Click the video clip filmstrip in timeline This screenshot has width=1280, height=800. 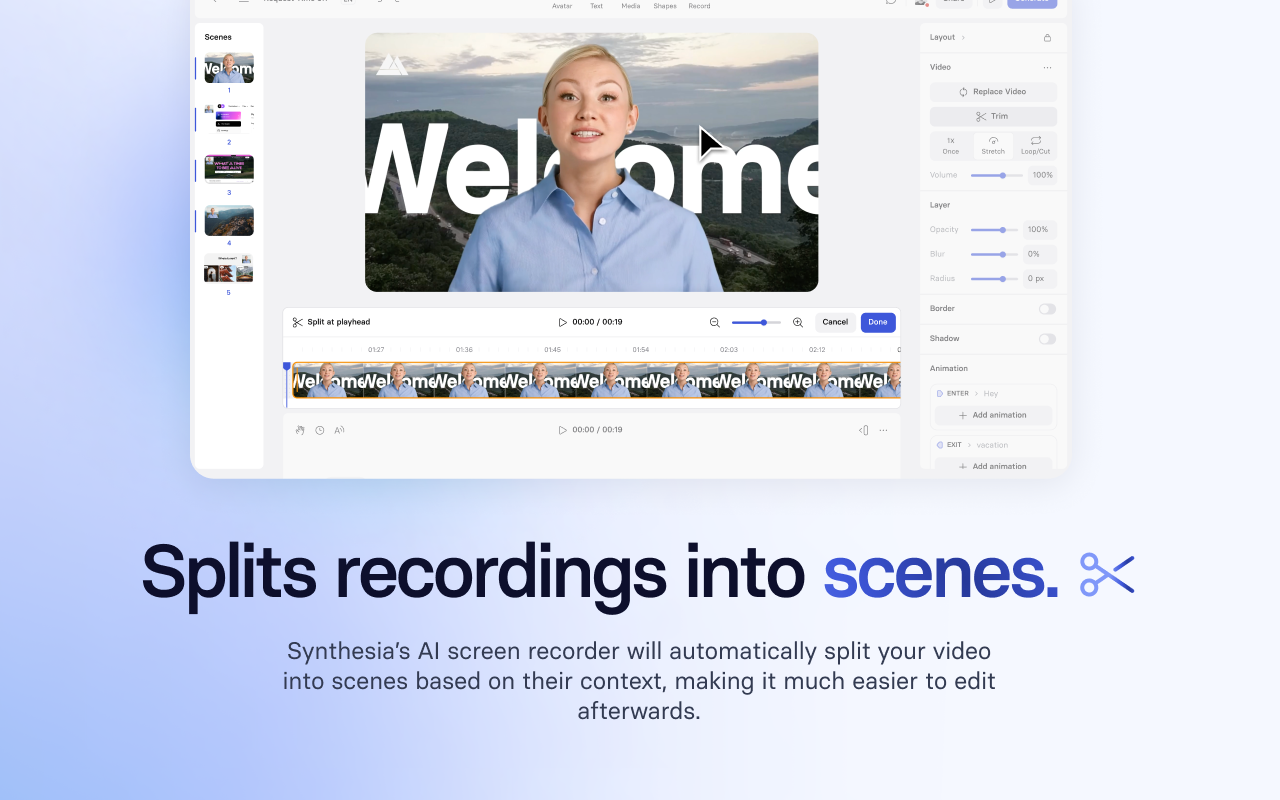tap(596, 380)
